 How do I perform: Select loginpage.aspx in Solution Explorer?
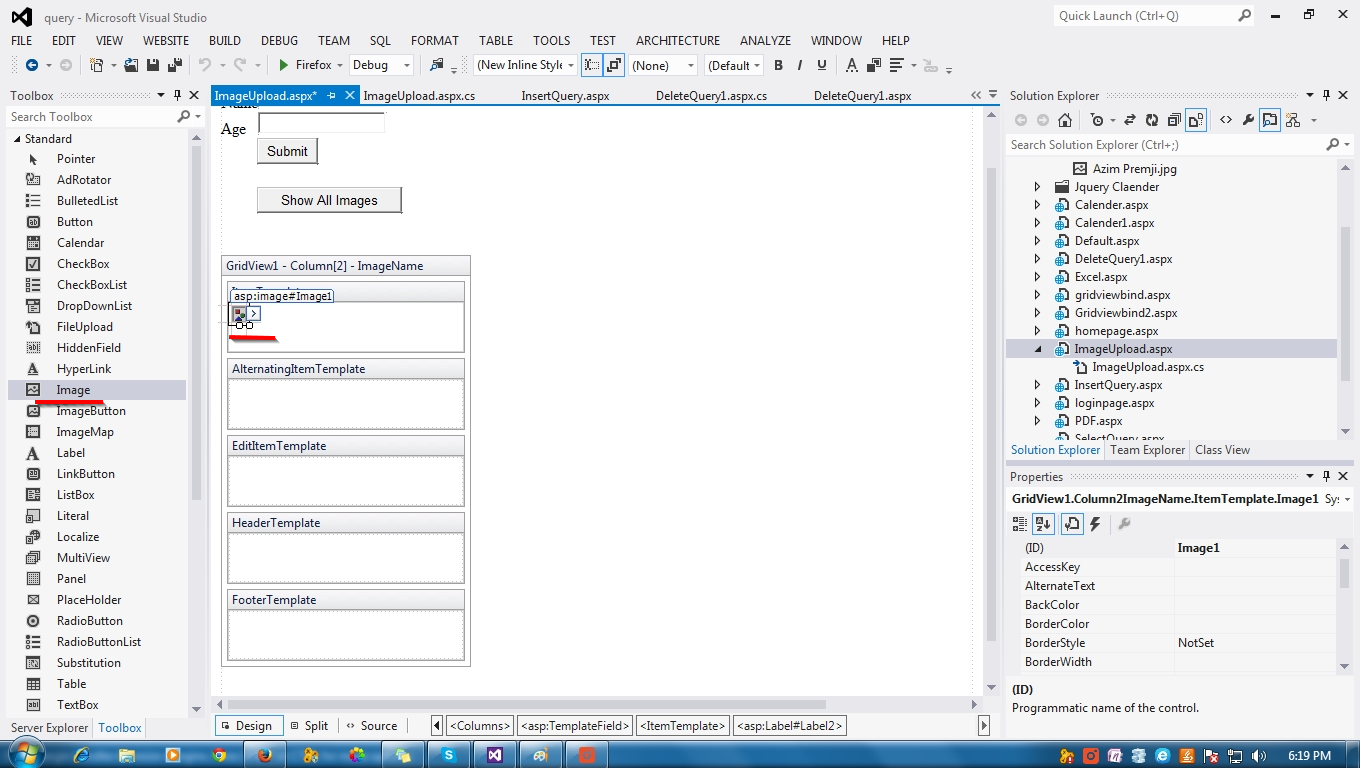[x=1114, y=403]
